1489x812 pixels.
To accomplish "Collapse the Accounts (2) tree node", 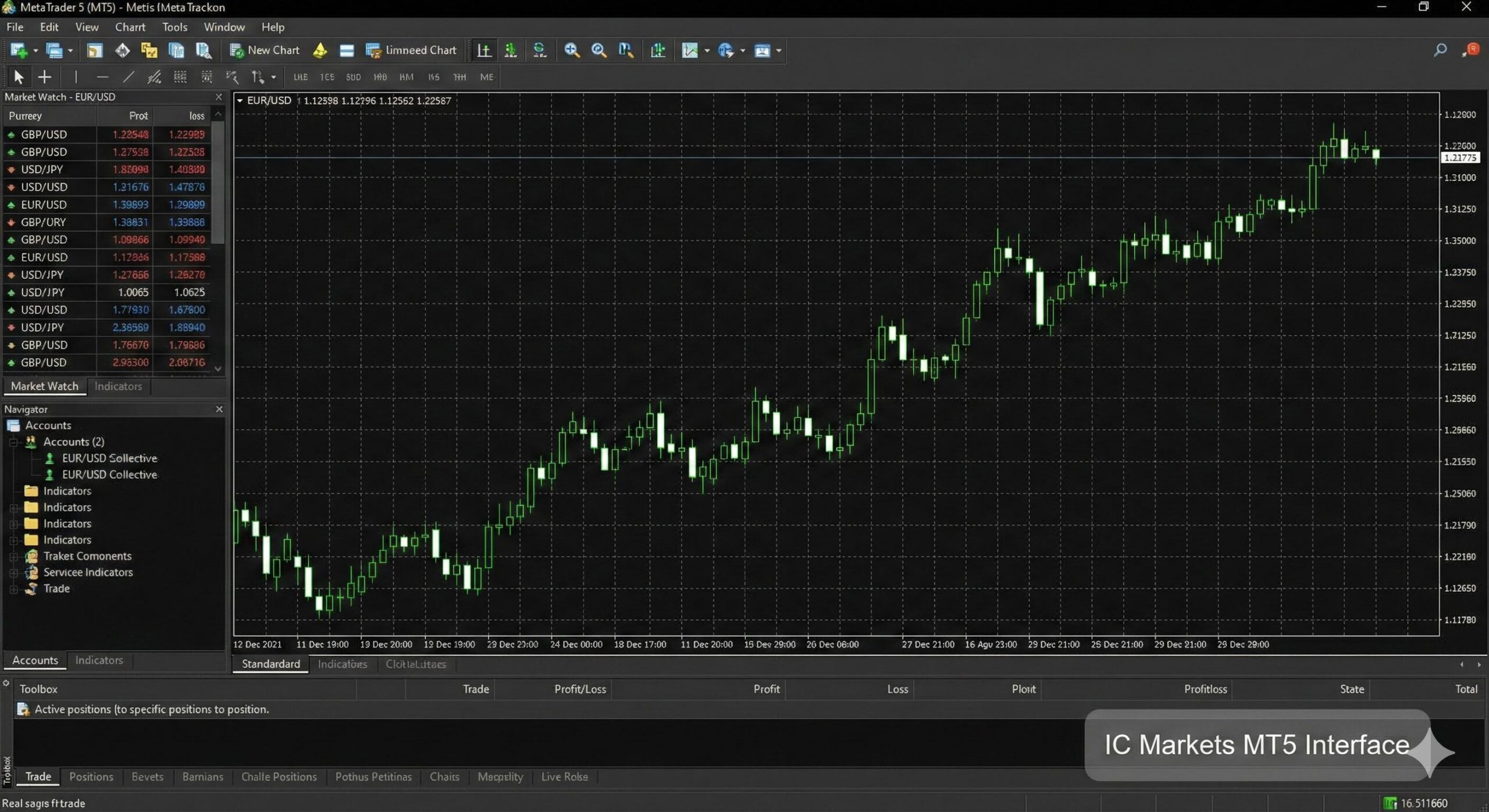I will (13, 442).
